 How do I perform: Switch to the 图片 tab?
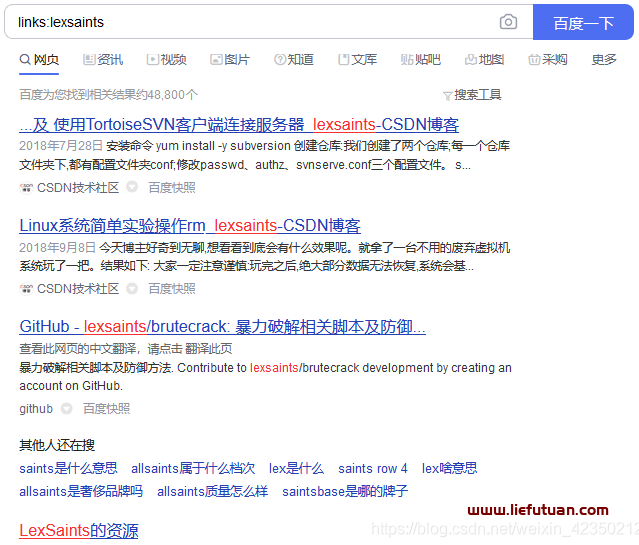click(x=230, y=60)
